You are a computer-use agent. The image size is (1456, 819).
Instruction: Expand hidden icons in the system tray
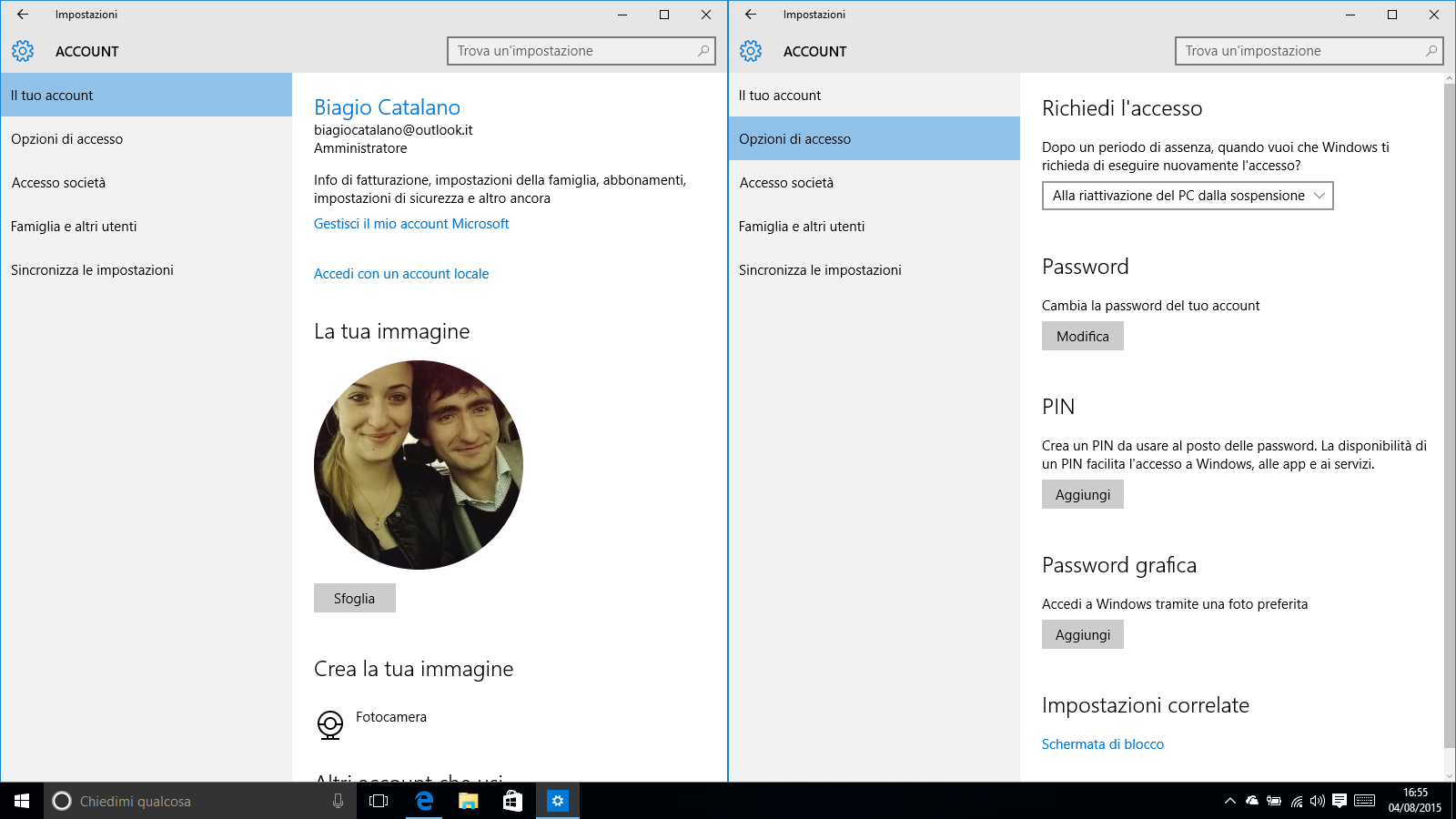pos(1230,801)
